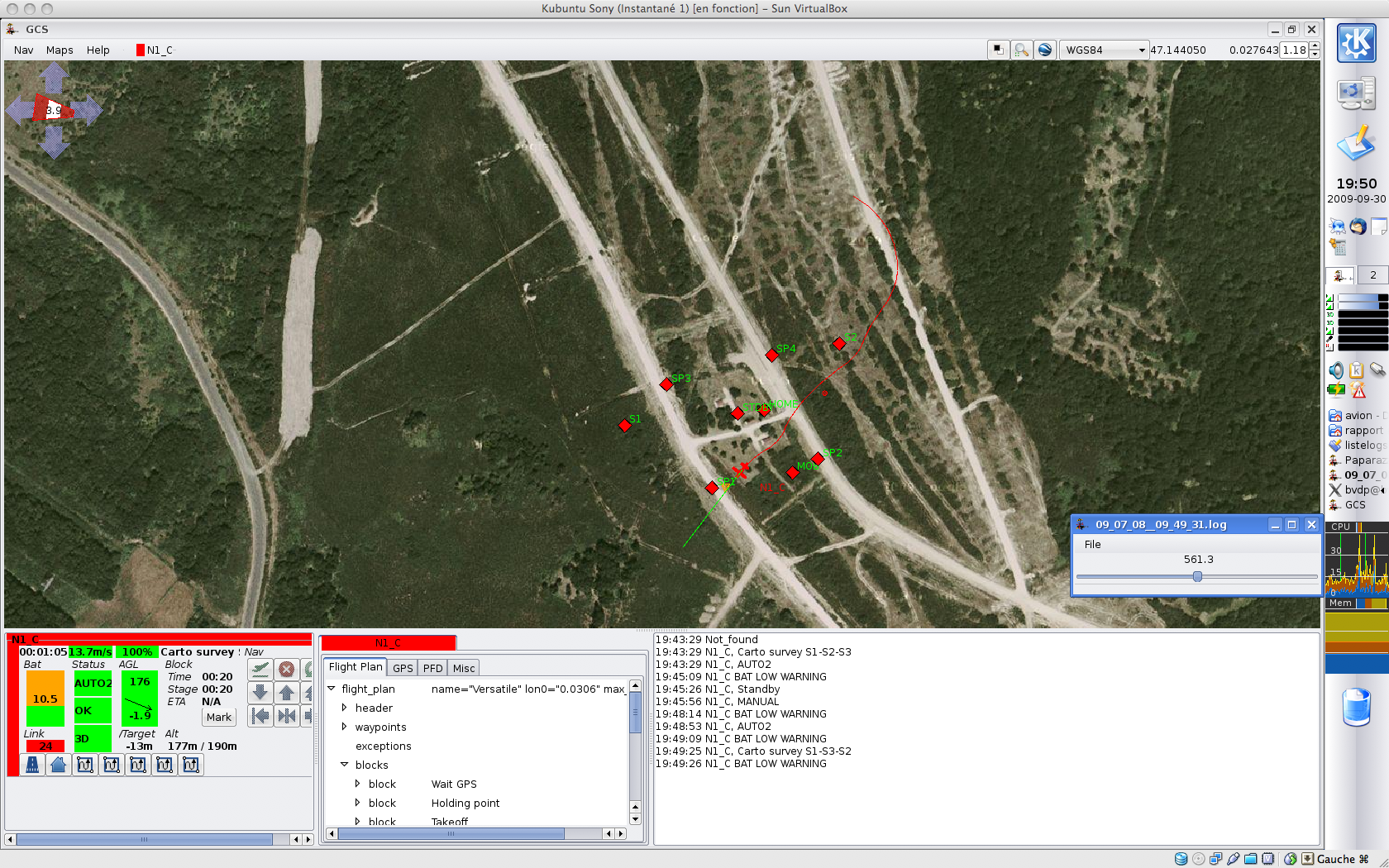Click the center converging arrows button
Viewport: 1389px width, 868px height.
[x=287, y=716]
